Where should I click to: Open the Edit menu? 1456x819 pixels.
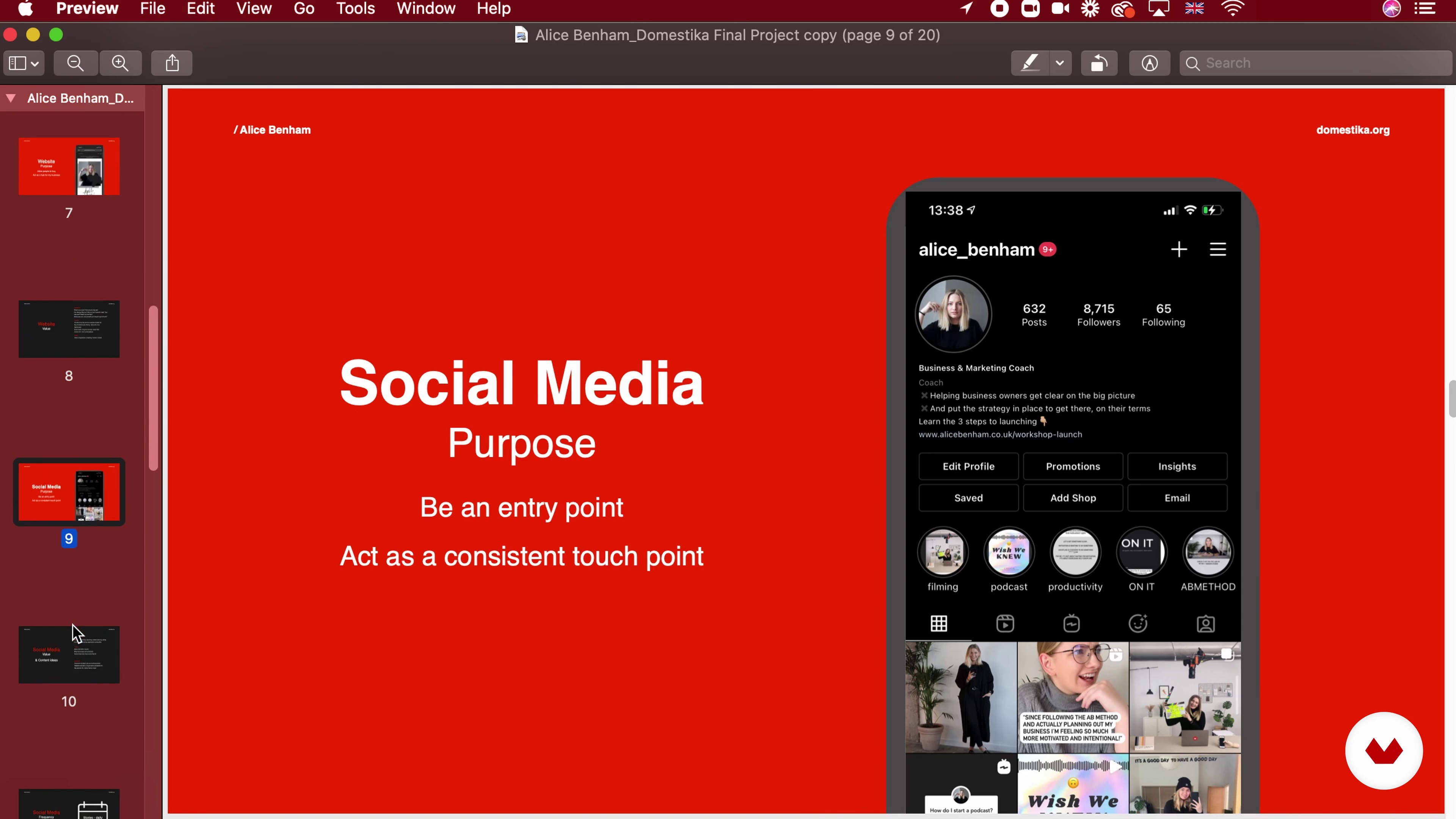tap(201, 8)
